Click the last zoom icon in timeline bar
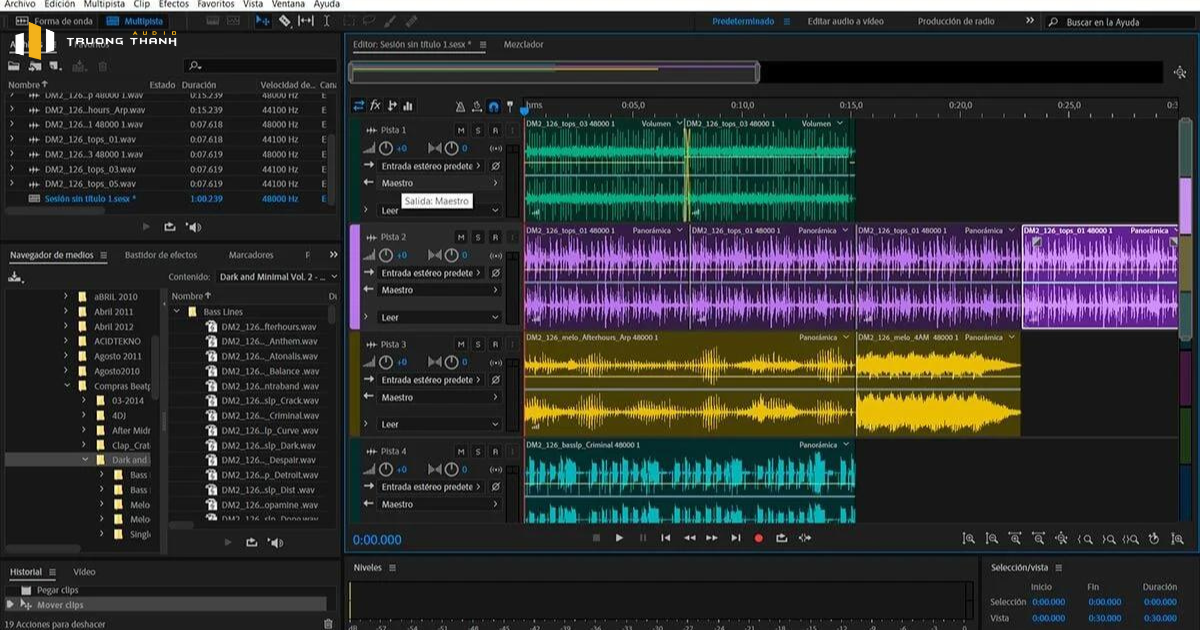Viewport: 1200px width, 630px height. point(1176,539)
